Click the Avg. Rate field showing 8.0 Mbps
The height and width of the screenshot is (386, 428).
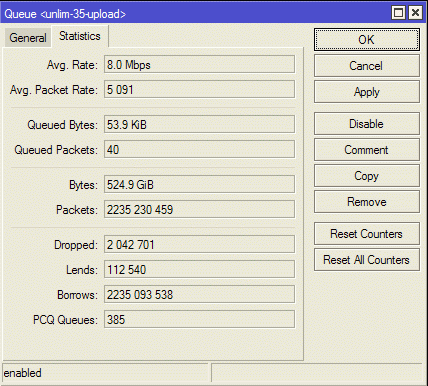click(x=199, y=64)
